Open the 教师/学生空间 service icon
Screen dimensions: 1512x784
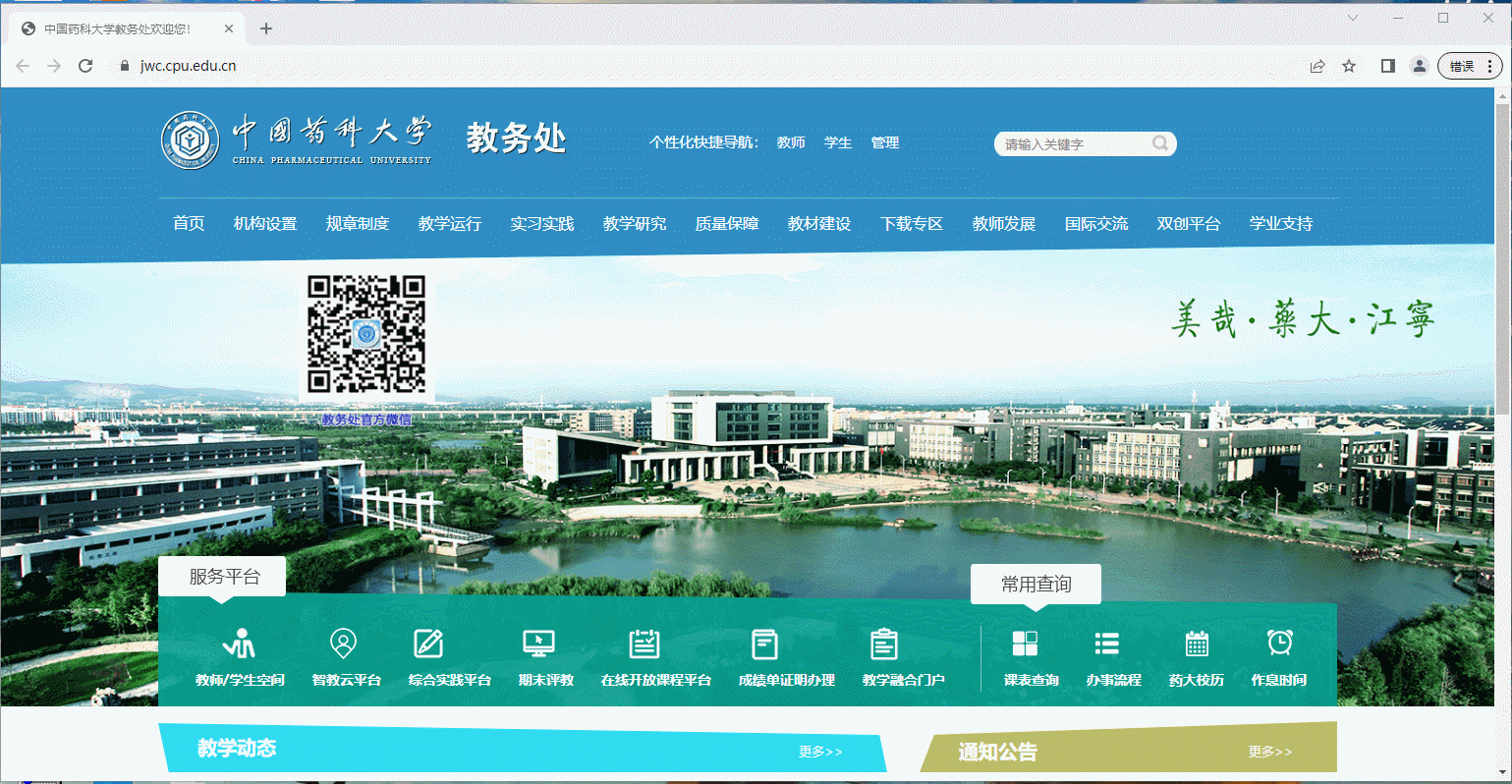tap(239, 644)
